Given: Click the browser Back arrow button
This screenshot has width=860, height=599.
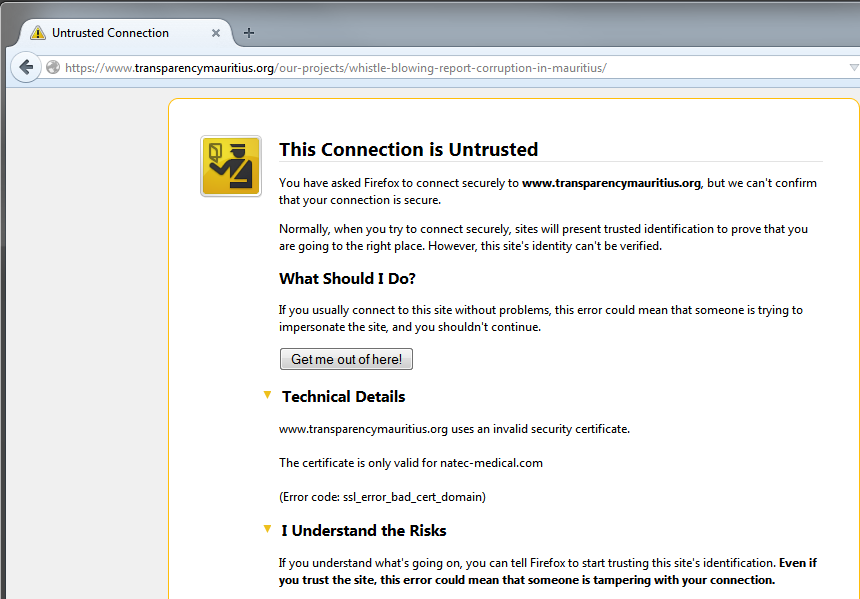Looking at the screenshot, I should click(x=26, y=67).
